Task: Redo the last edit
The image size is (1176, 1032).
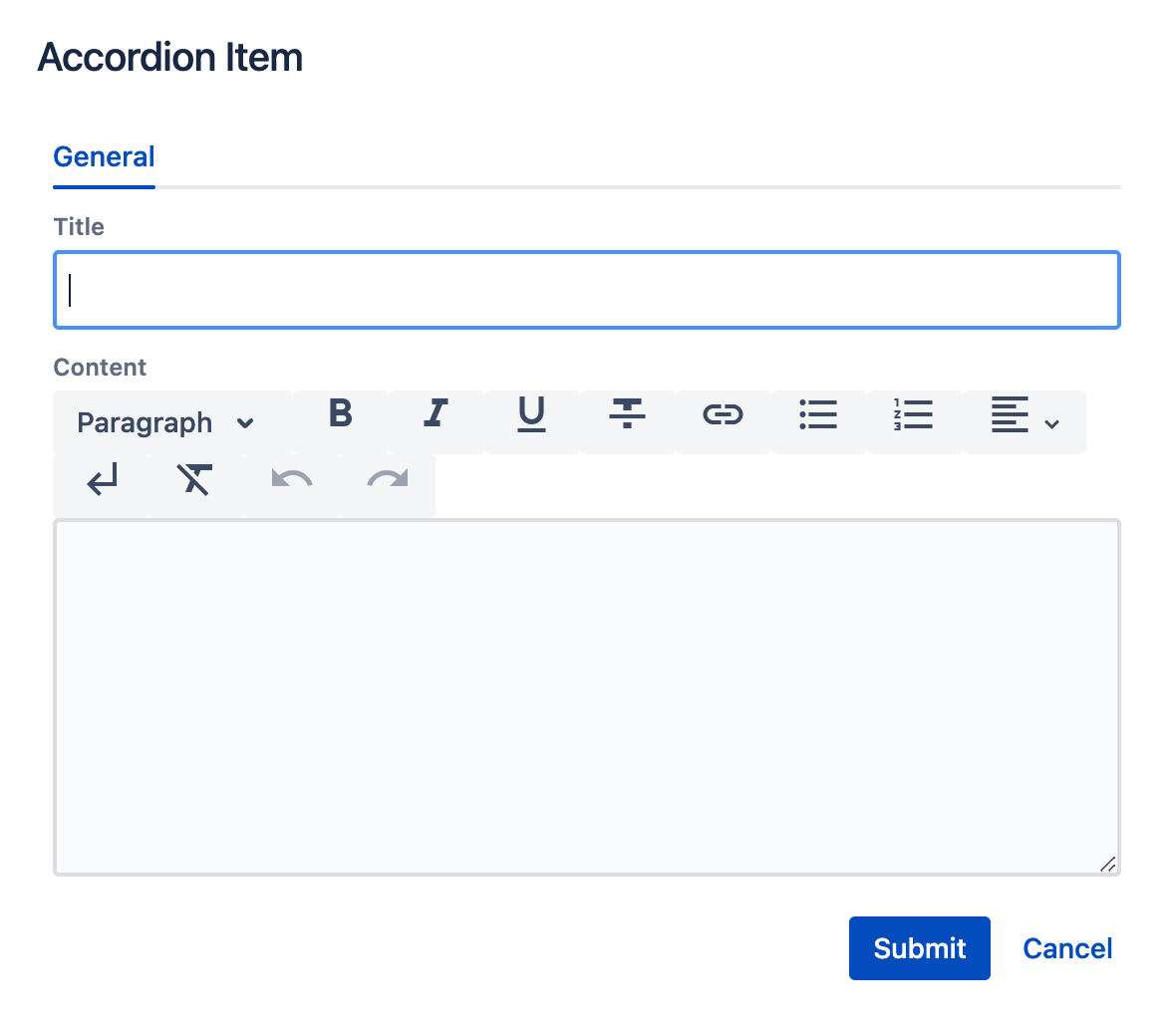Action: coord(387,485)
